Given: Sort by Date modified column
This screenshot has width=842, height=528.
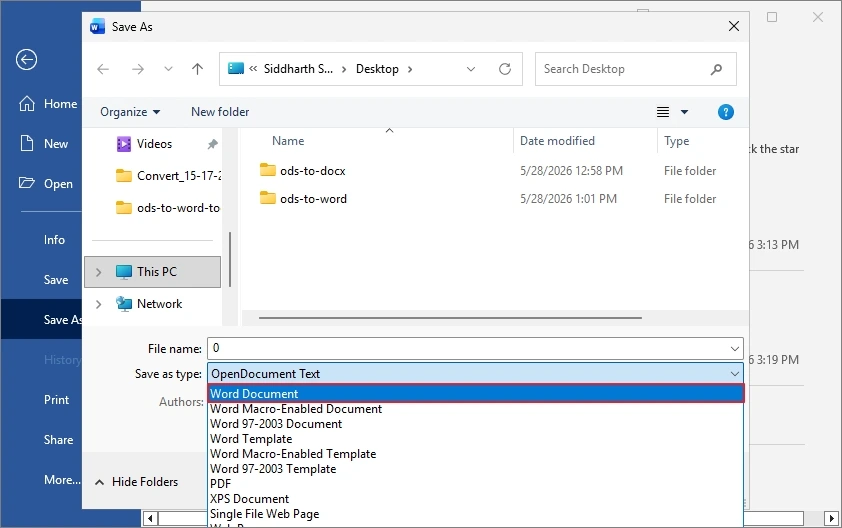Looking at the screenshot, I should 557,141.
